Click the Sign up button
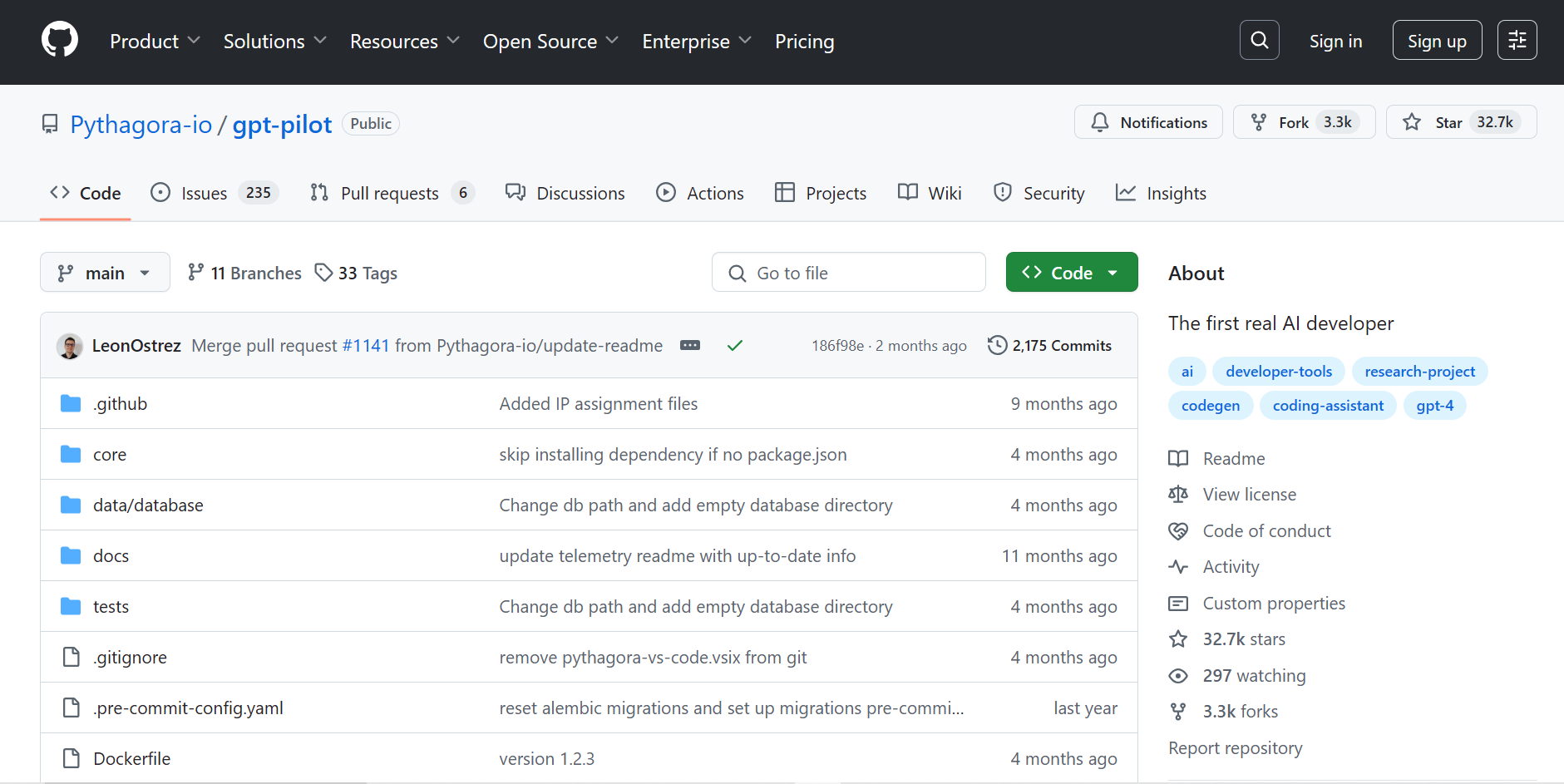 point(1437,40)
